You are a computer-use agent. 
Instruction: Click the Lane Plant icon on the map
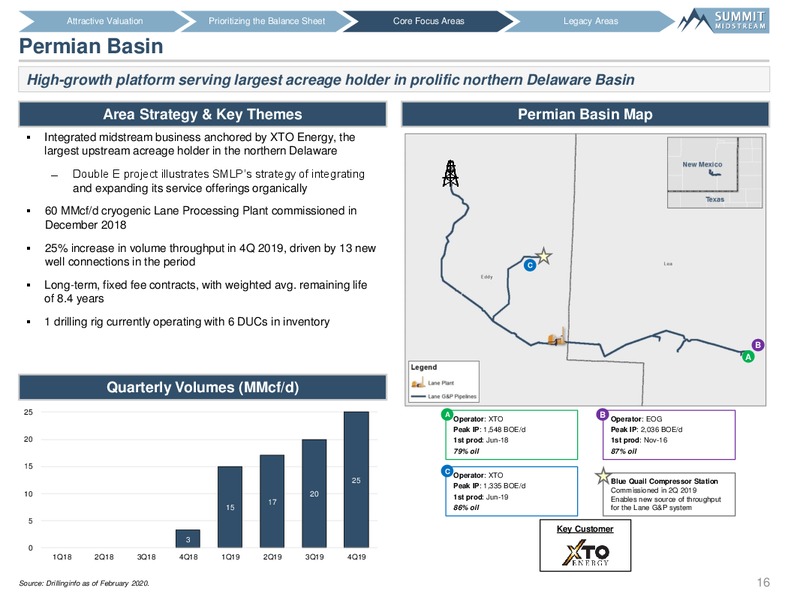coord(557,338)
